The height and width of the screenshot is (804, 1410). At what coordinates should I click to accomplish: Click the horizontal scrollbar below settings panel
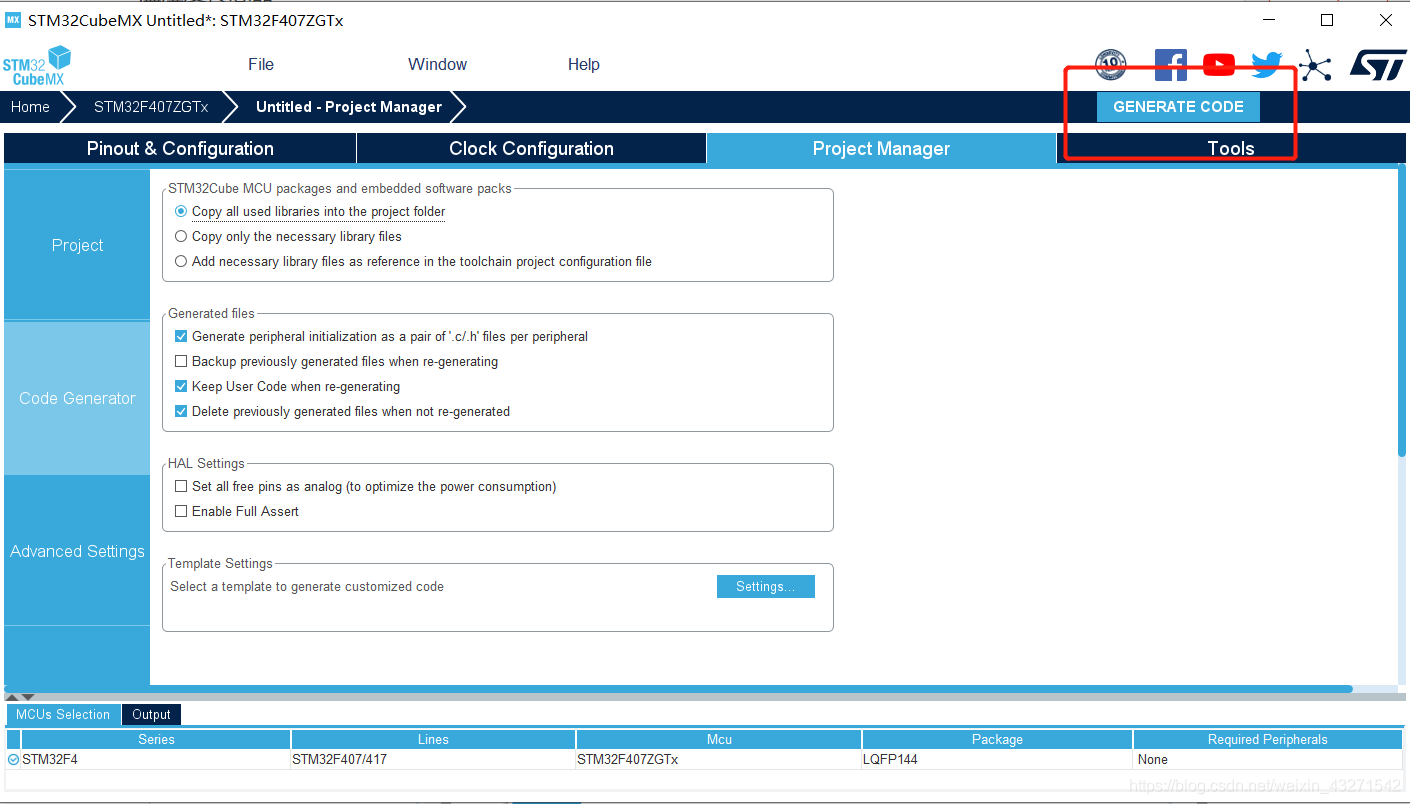click(678, 689)
